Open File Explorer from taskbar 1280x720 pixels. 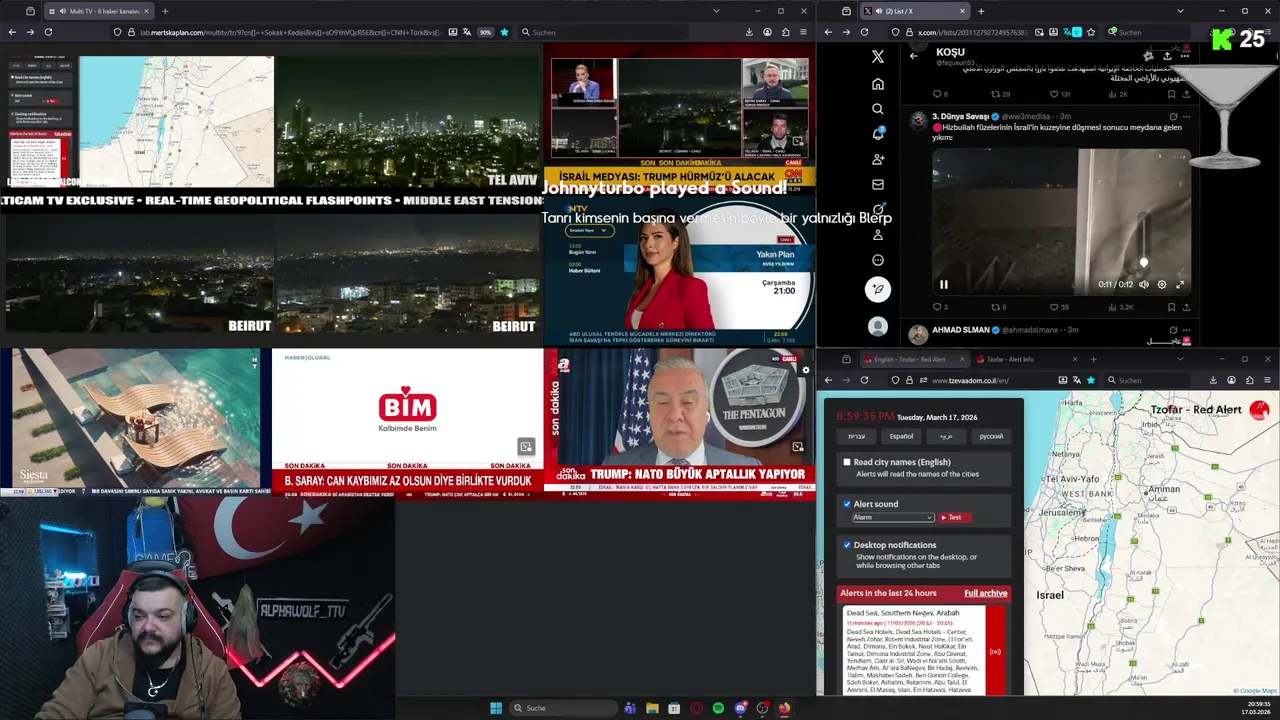652,708
